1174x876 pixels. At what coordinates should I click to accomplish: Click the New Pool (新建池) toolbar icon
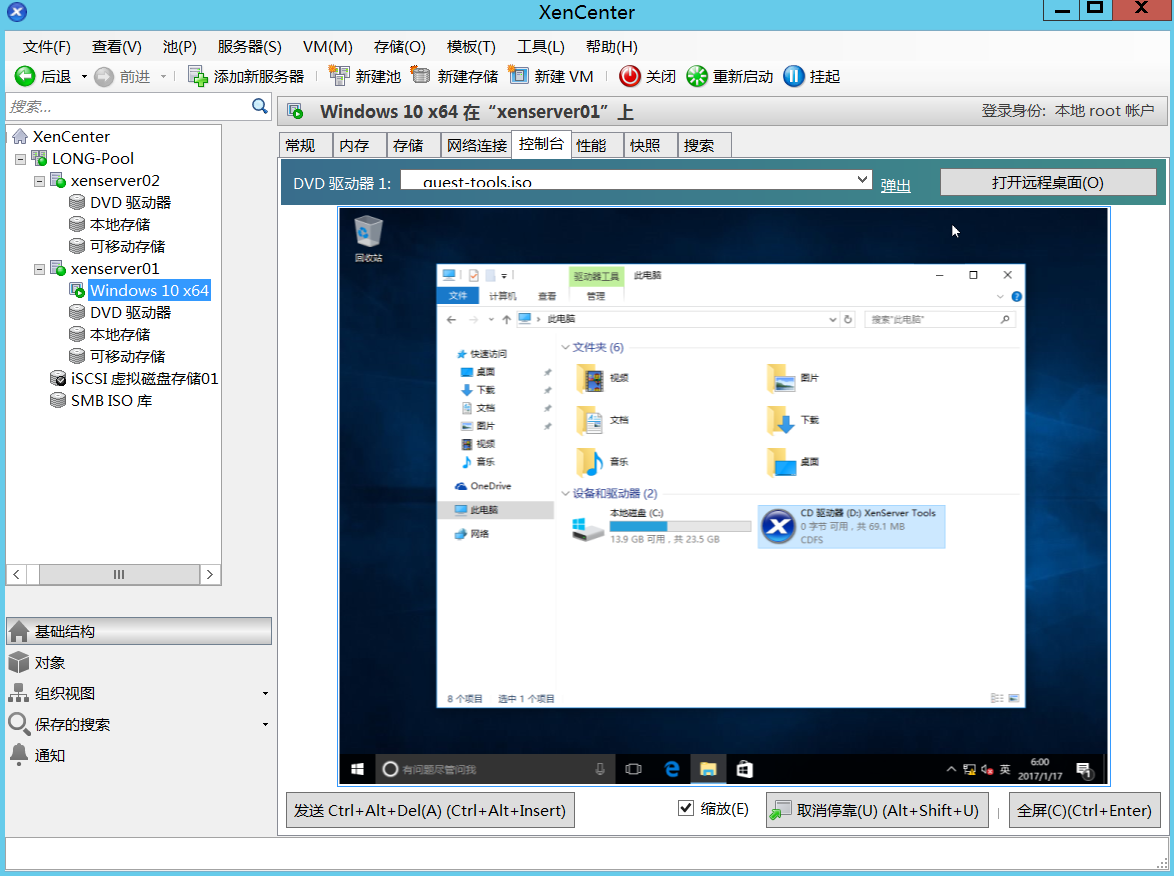pos(339,76)
